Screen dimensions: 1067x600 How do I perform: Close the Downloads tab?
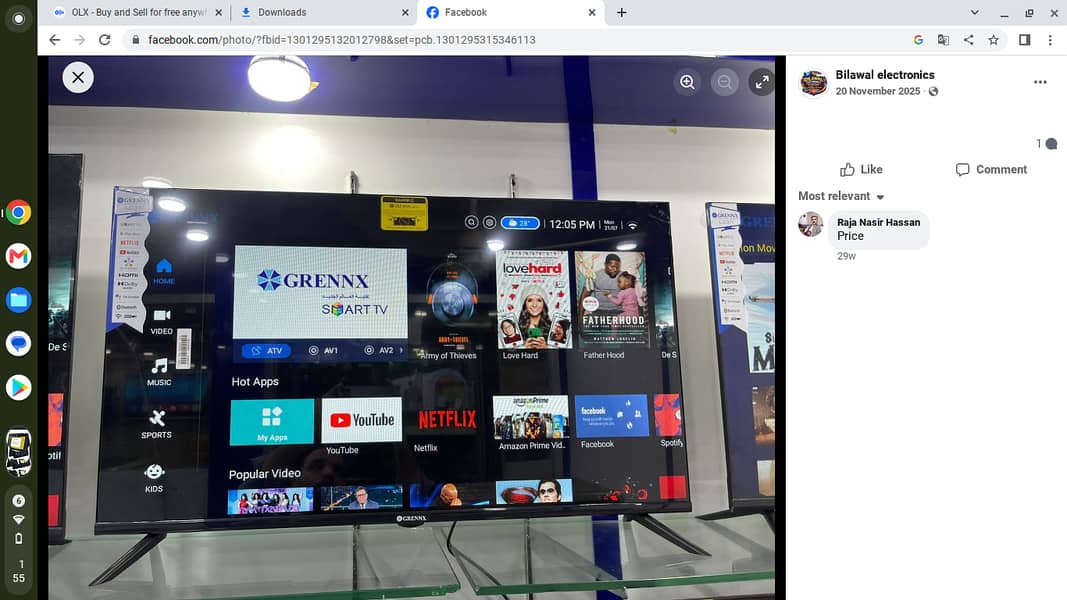405,12
